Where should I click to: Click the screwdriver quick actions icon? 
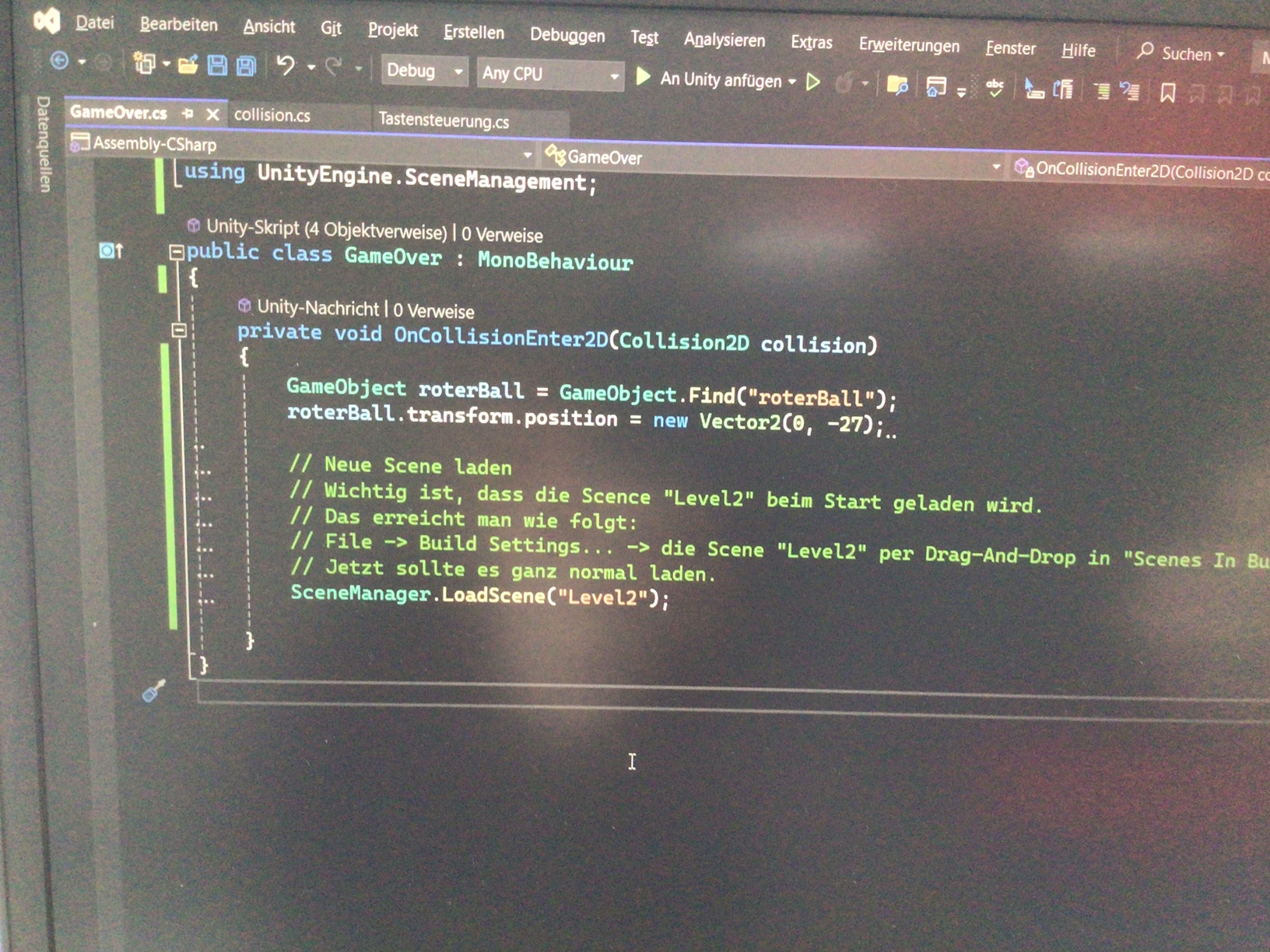[153, 691]
